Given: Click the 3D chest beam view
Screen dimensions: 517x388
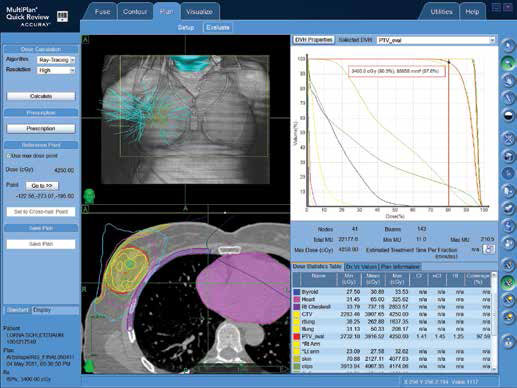Looking at the screenshot, I should tap(185, 119).
